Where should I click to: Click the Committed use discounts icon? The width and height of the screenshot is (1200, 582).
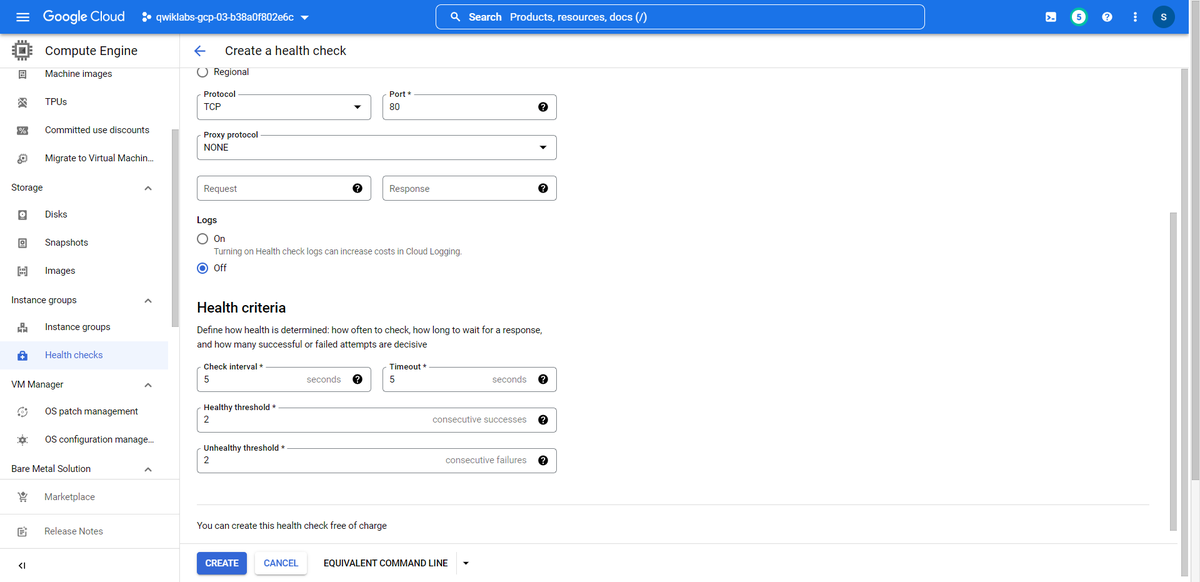[x=22, y=130]
